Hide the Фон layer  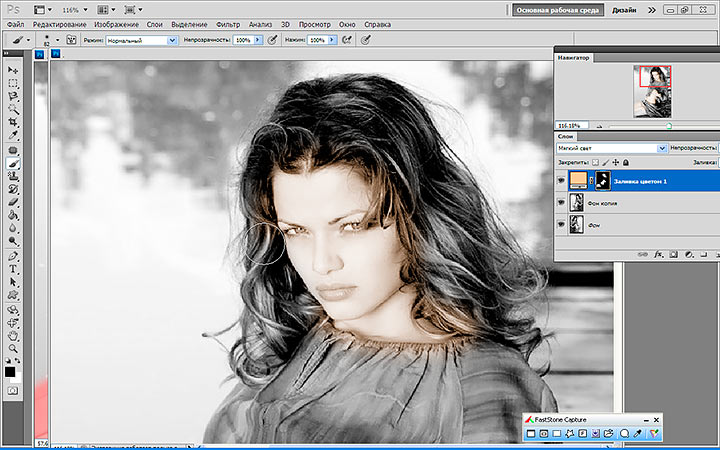[561, 225]
